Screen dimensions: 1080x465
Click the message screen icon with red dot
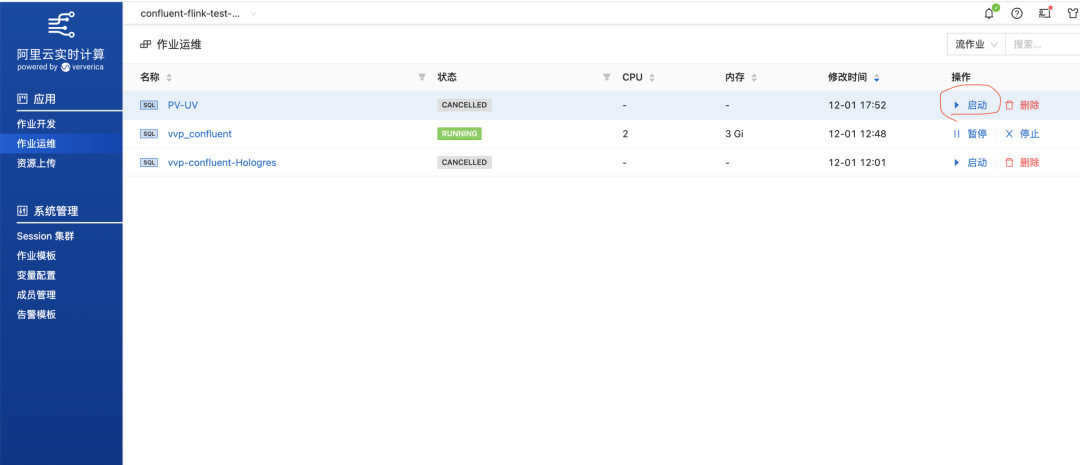click(1045, 12)
